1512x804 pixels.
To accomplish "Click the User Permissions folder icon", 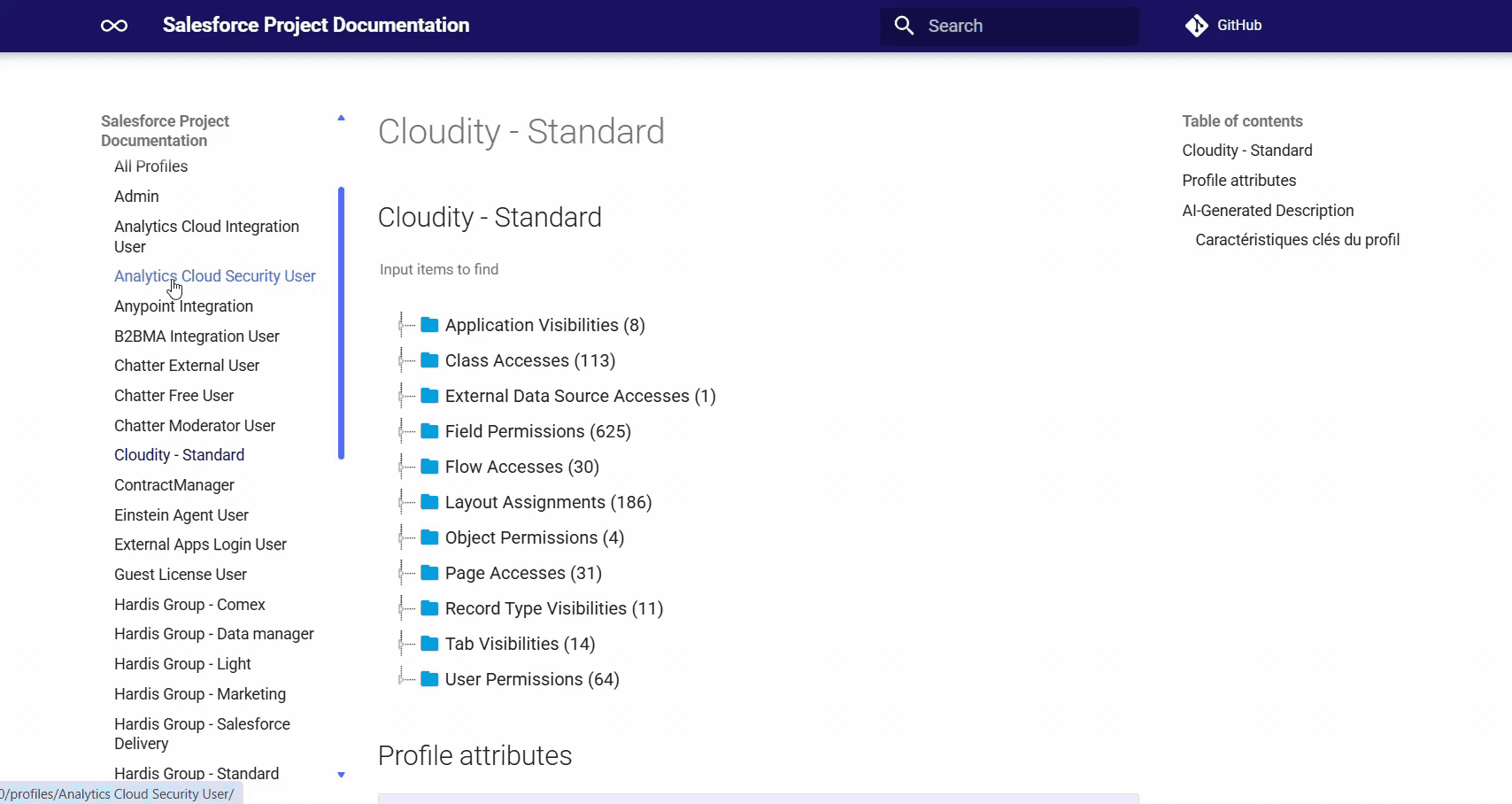I will coord(429,679).
